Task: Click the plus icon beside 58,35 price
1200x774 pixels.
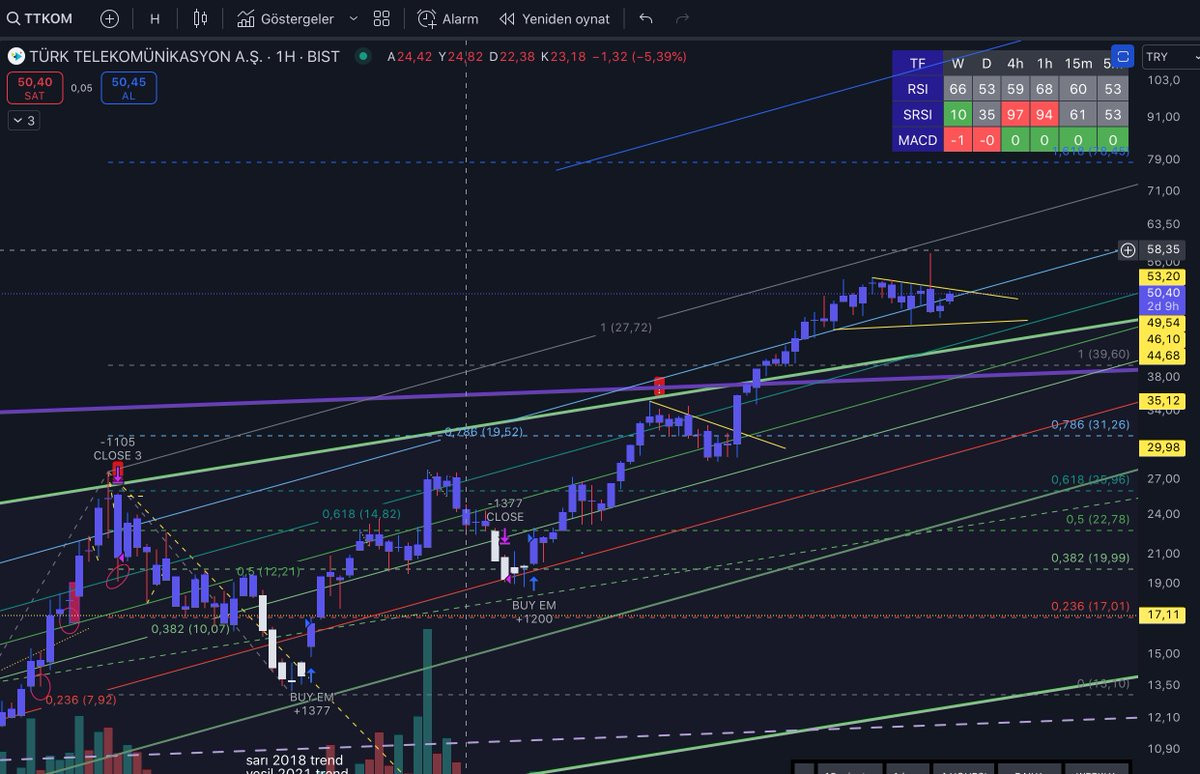Action: tap(1127, 249)
